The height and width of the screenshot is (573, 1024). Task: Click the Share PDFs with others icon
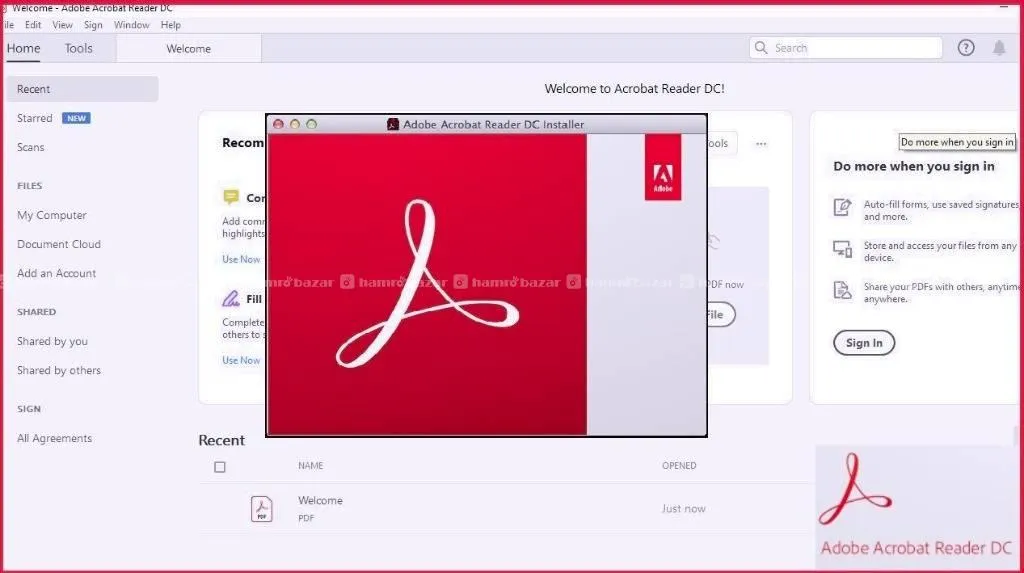point(842,290)
